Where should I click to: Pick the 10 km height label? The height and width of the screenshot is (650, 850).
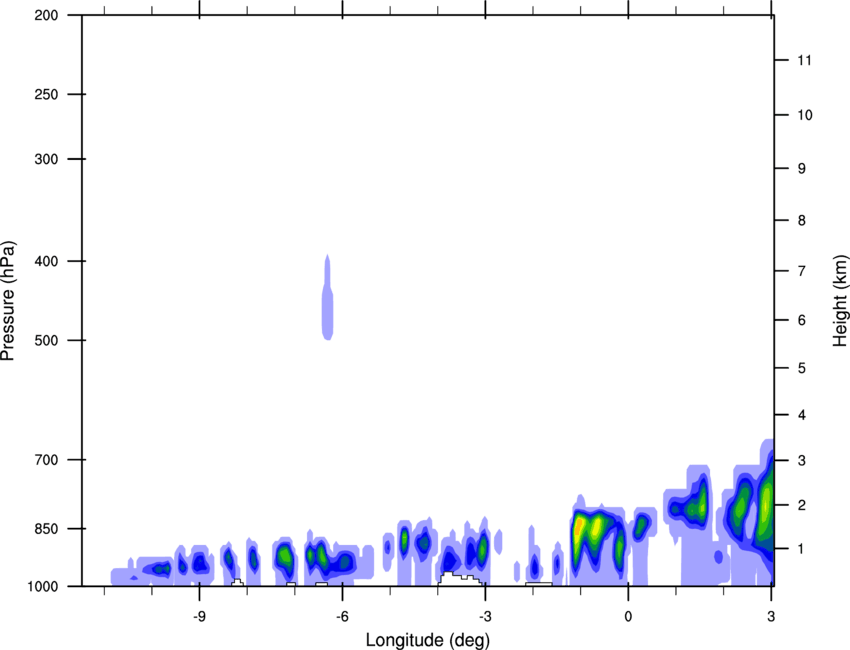[805, 115]
